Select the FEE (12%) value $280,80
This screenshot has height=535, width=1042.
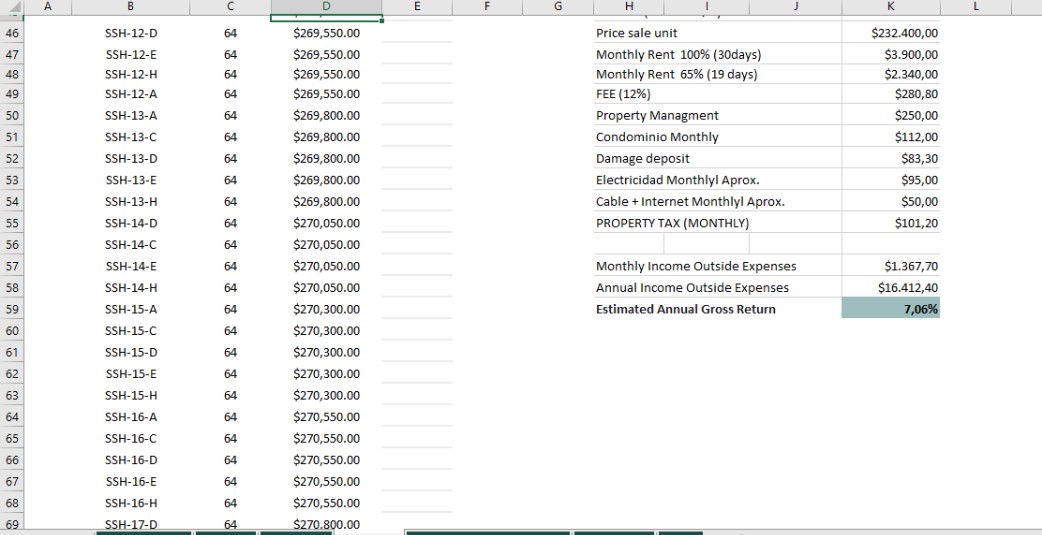[x=890, y=94]
